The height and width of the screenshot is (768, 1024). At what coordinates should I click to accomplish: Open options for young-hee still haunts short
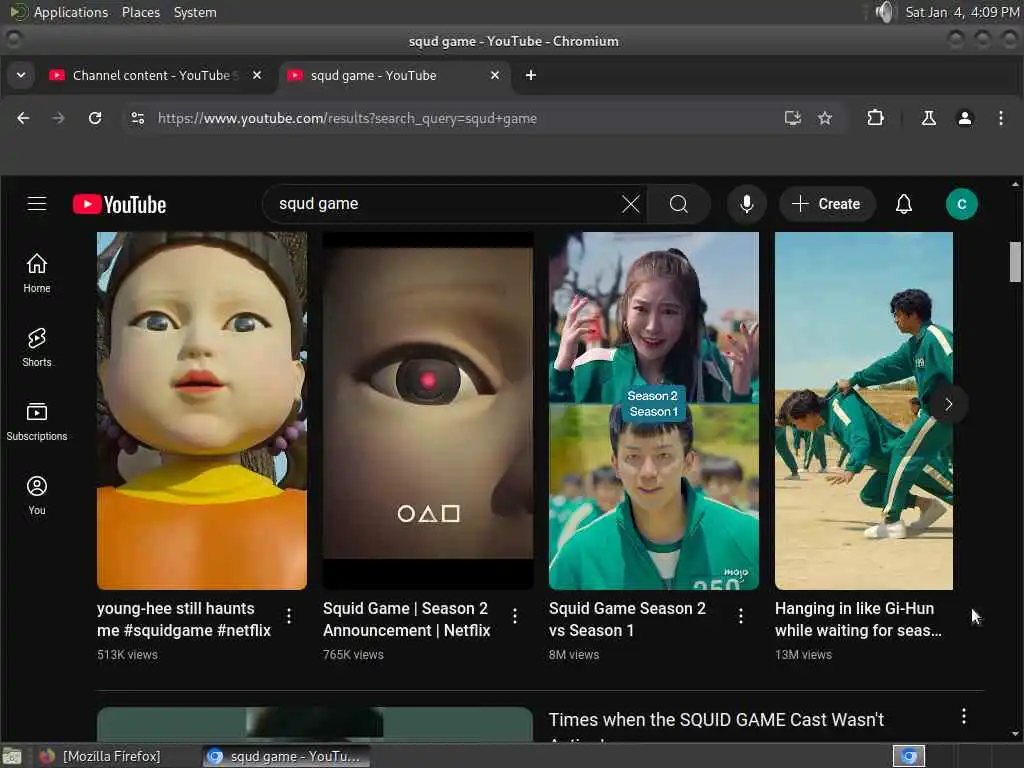(289, 616)
